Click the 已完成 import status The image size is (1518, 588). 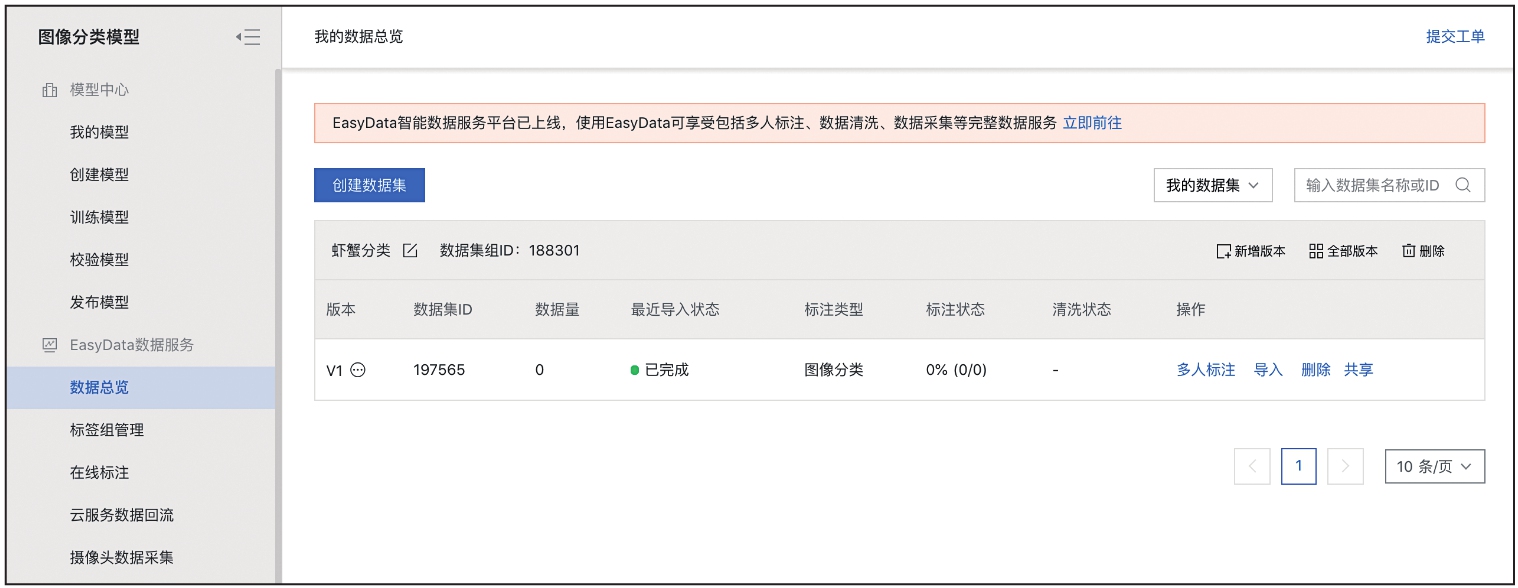[x=660, y=370]
